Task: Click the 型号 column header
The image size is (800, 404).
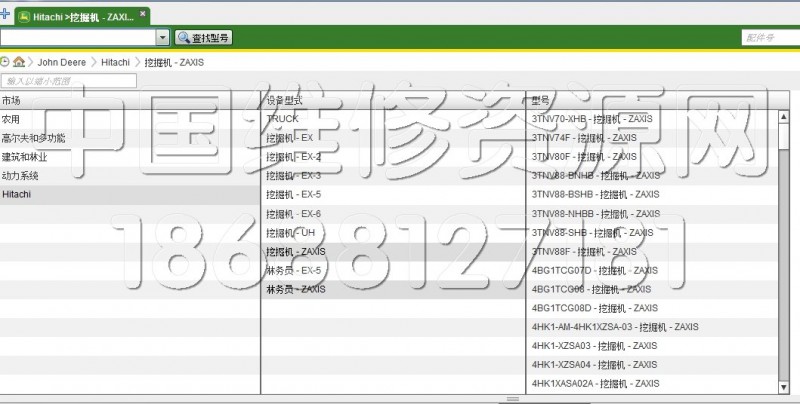Action: click(x=658, y=100)
